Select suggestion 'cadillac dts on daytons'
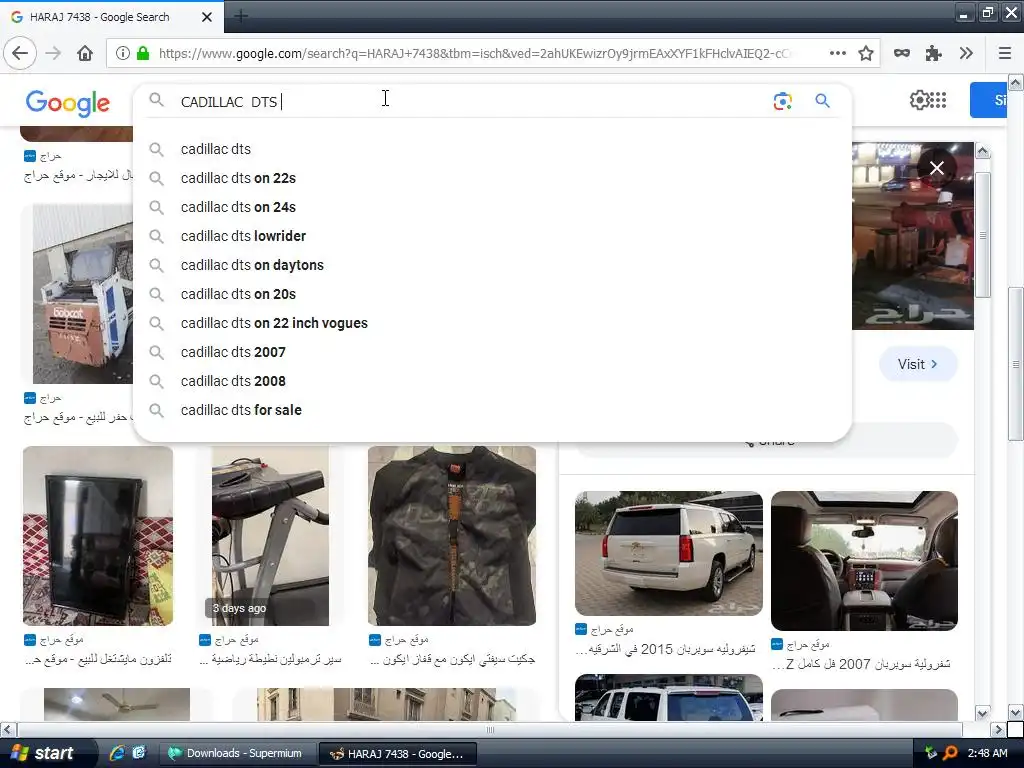 click(x=492, y=265)
